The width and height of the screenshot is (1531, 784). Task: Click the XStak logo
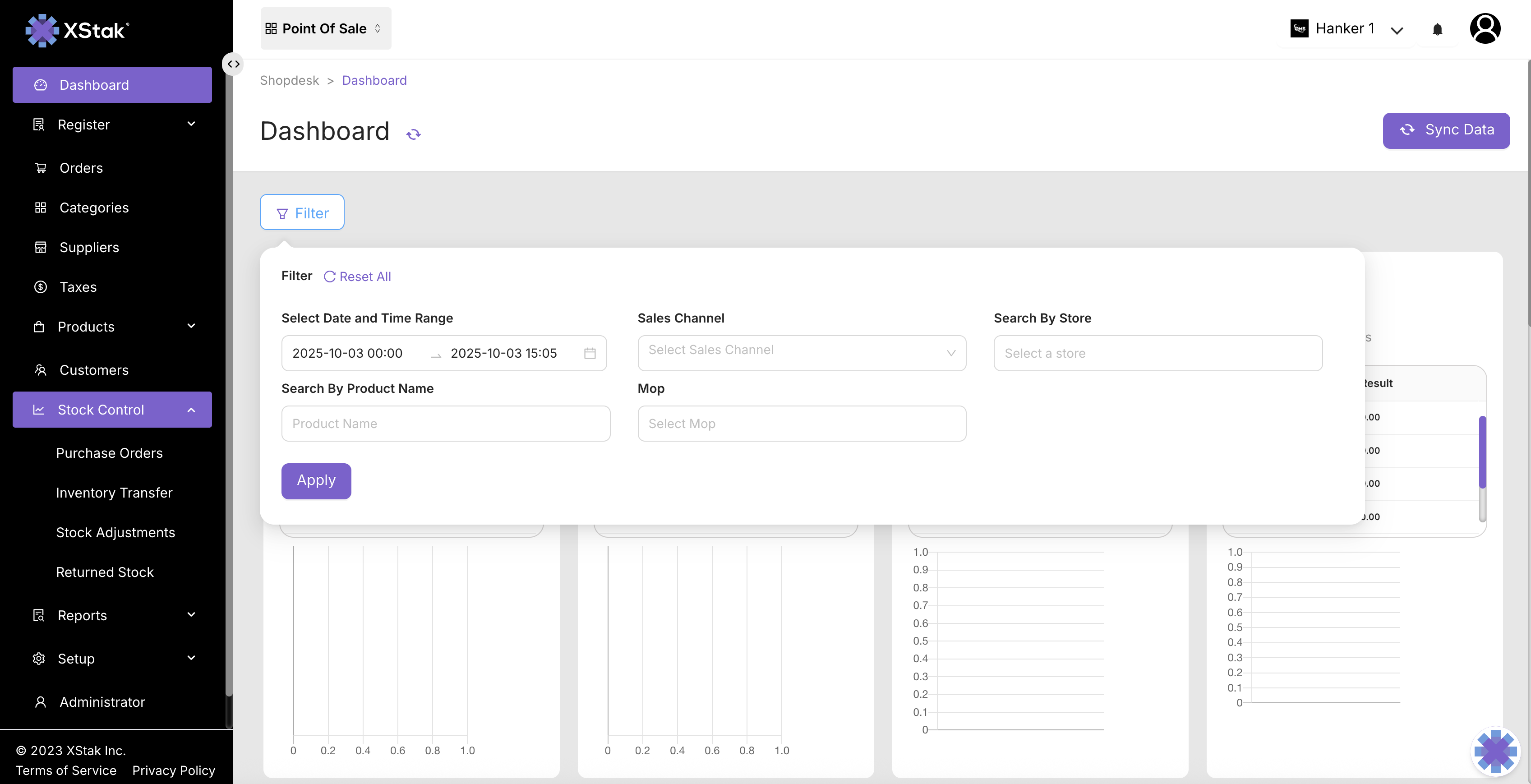[77, 30]
